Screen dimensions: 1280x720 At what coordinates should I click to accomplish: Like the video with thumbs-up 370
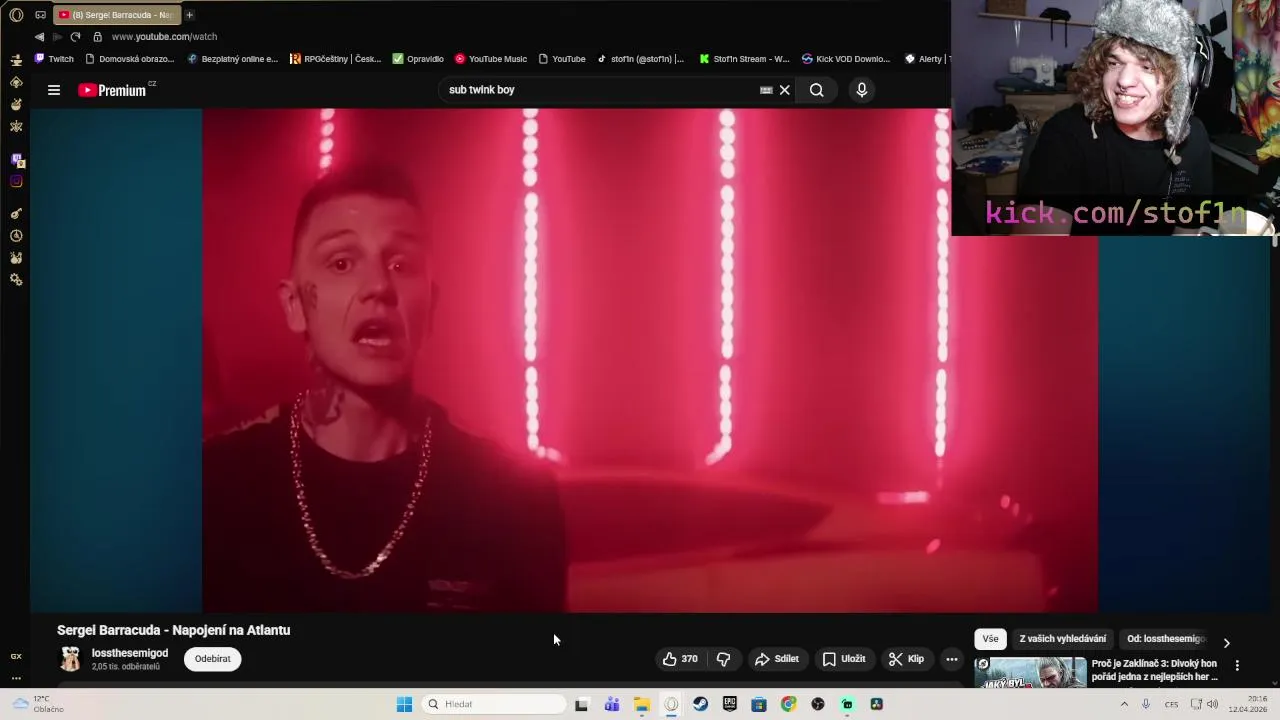(x=680, y=659)
